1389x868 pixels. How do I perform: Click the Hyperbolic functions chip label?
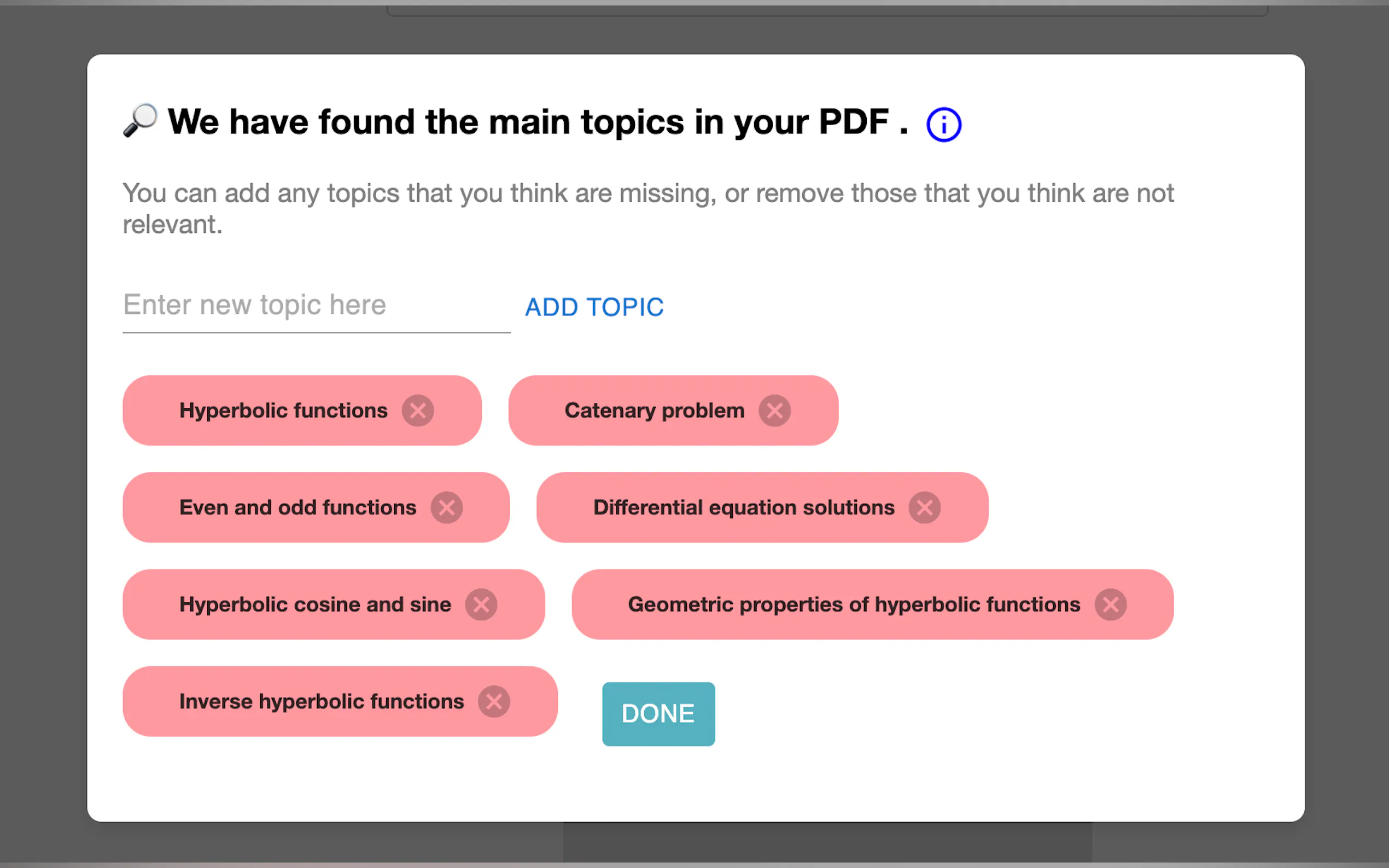pyautogui.click(x=283, y=410)
